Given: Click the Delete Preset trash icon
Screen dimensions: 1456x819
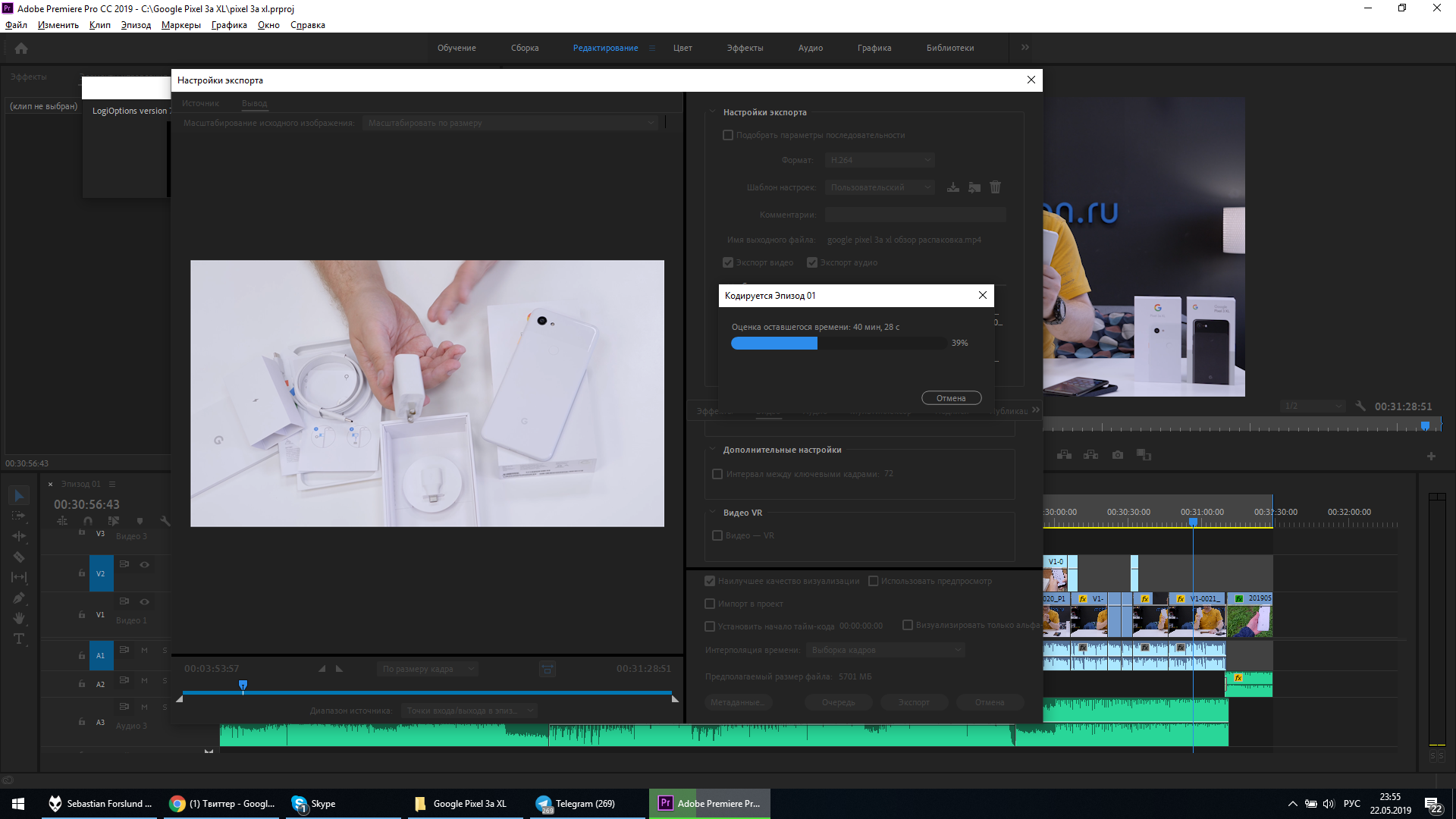Looking at the screenshot, I should pos(996,187).
